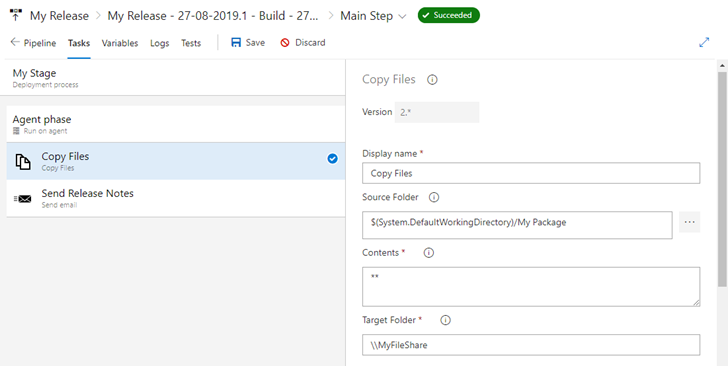The height and width of the screenshot is (366, 728).
Task: Click the Copy Files task document icon
Action: click(23, 161)
